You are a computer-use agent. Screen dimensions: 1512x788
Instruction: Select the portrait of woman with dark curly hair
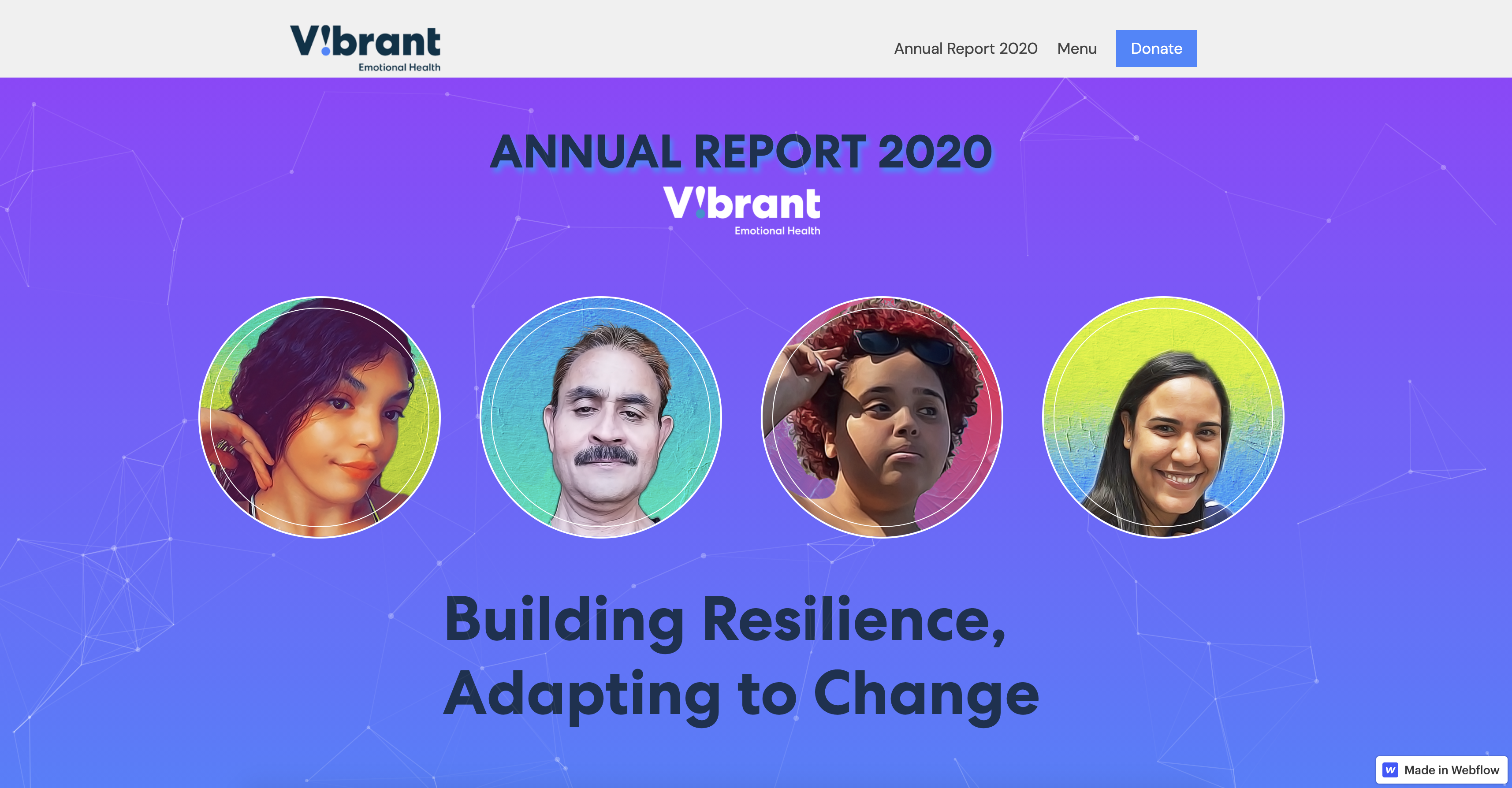pyautogui.click(x=320, y=417)
